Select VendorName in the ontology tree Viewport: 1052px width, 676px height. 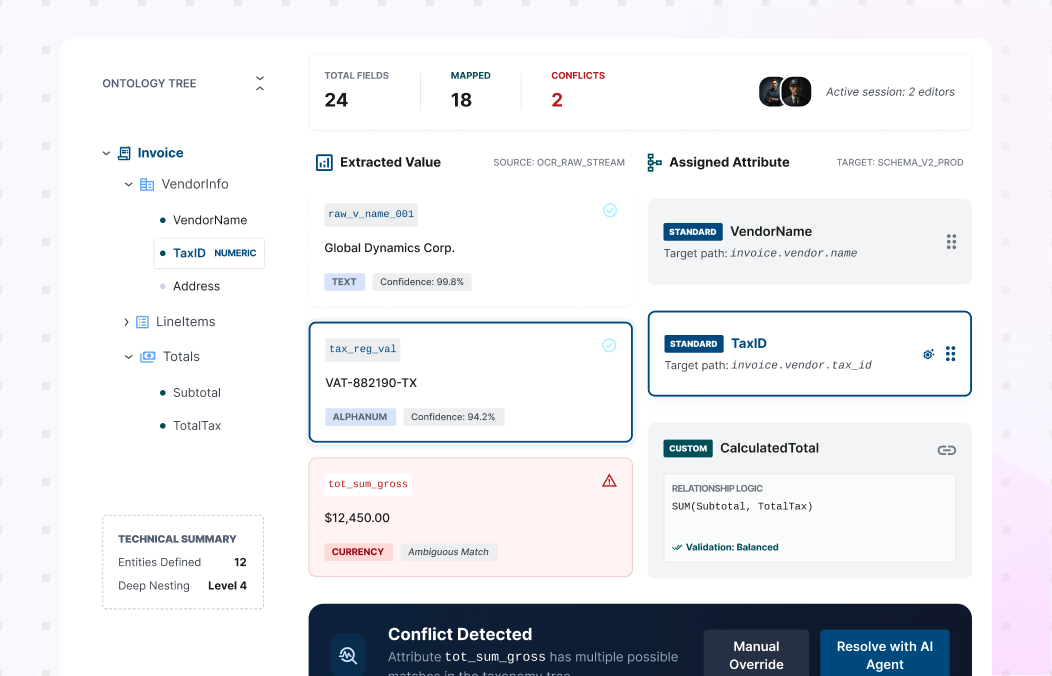pos(209,220)
